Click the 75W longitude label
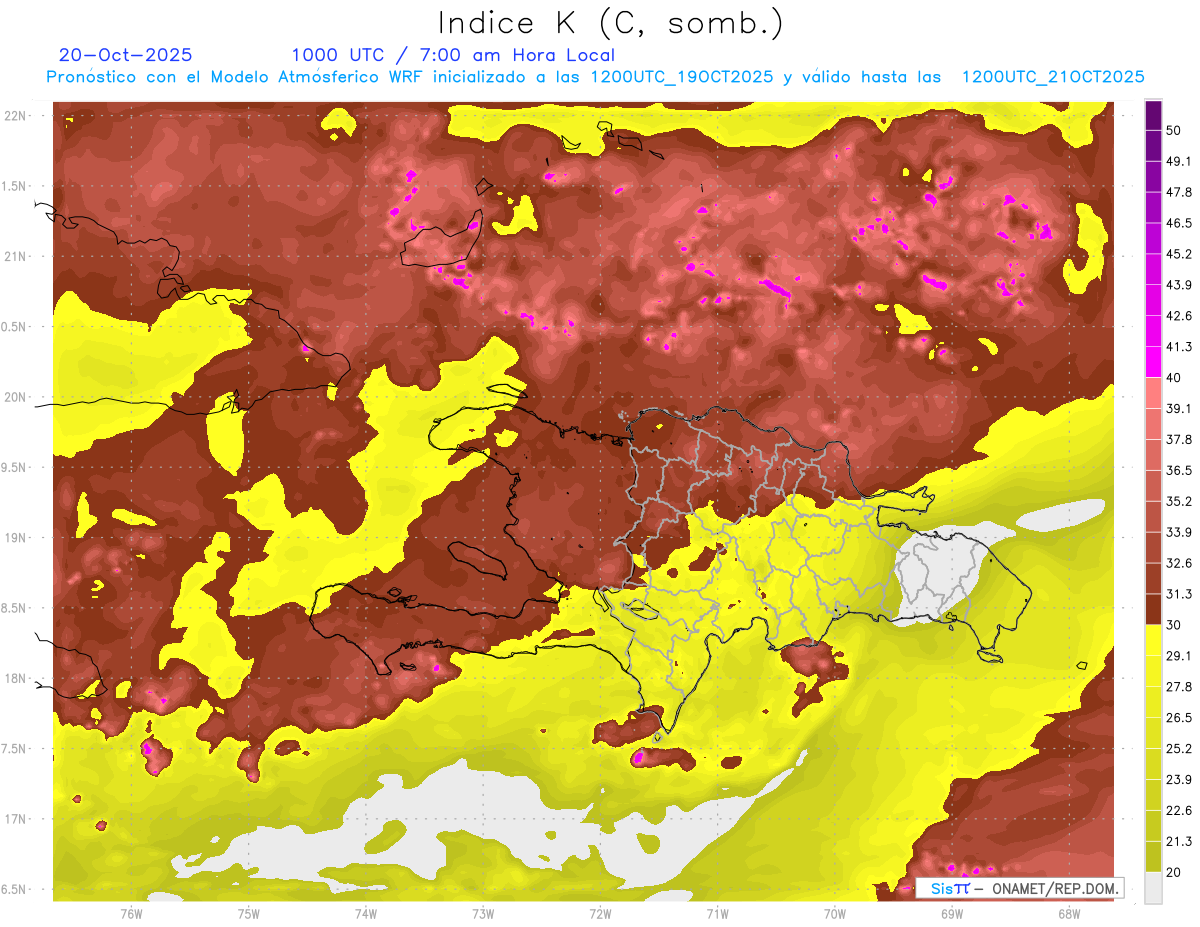1200x927 pixels. pyautogui.click(x=249, y=913)
